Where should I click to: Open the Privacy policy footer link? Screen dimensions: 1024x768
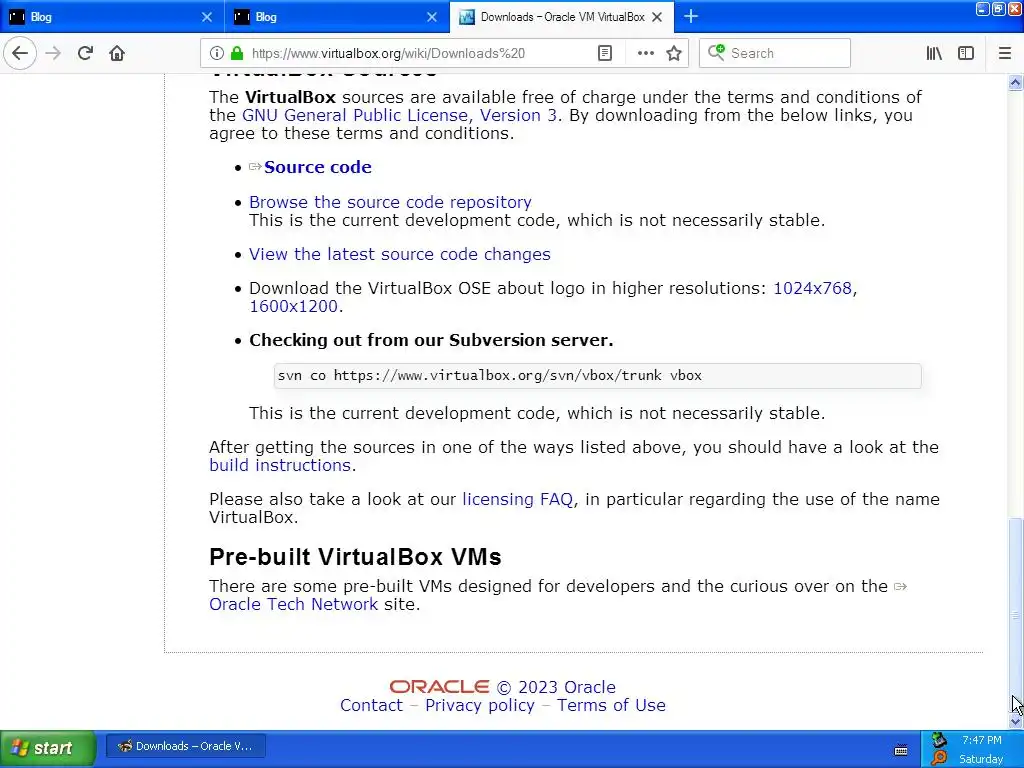coord(480,705)
